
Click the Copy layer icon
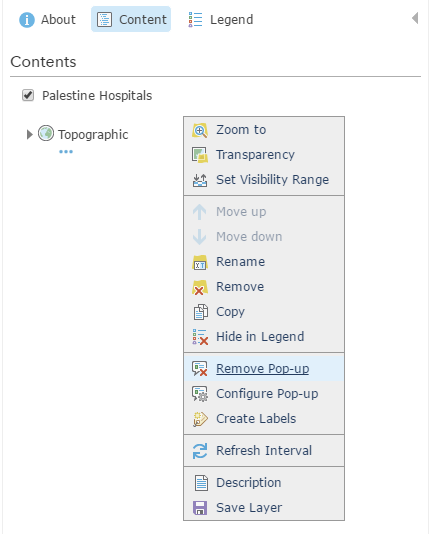201,312
